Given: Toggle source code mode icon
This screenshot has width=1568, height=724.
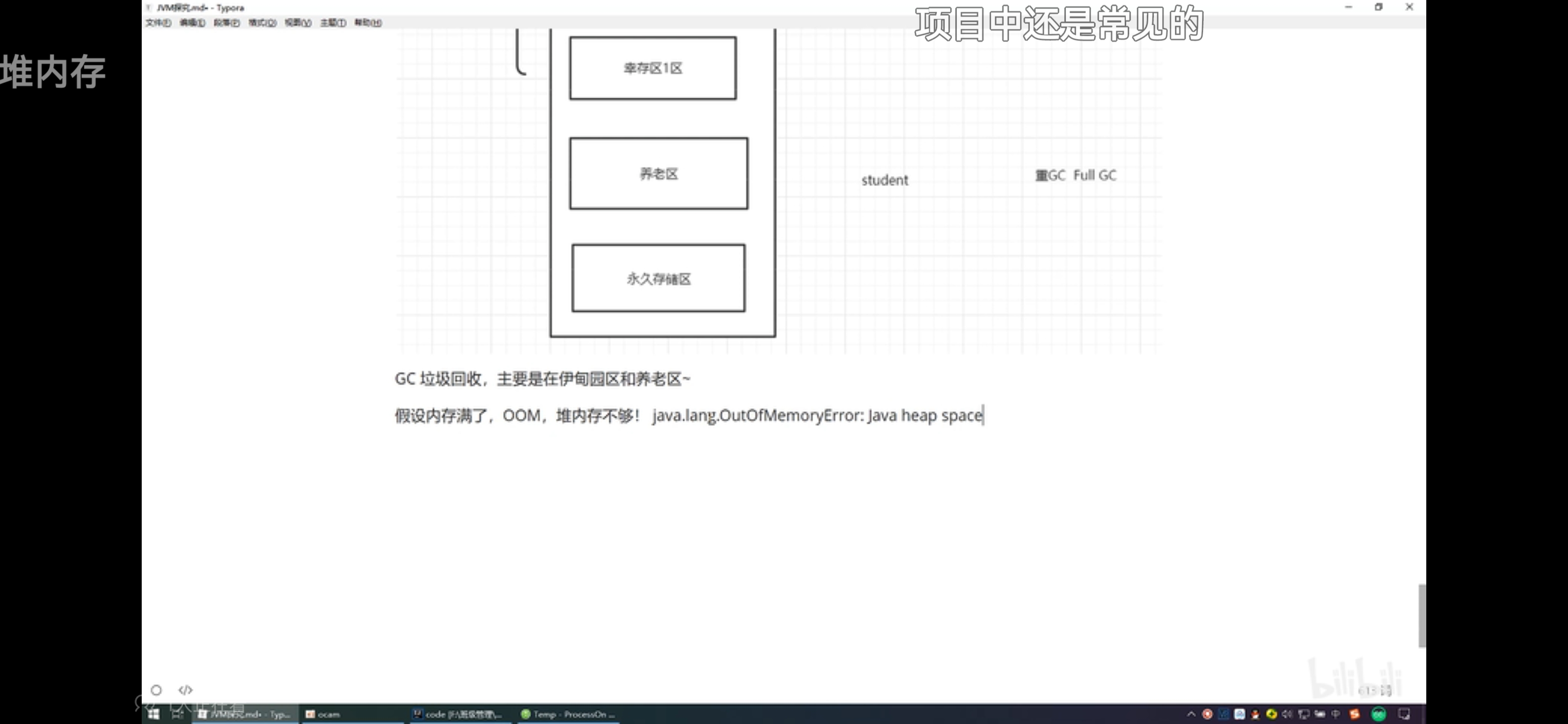Looking at the screenshot, I should (185, 690).
